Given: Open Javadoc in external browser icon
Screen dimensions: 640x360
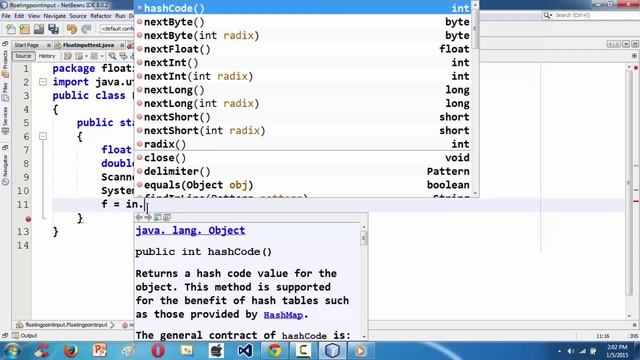Looking at the screenshot, I should (x=158, y=218).
